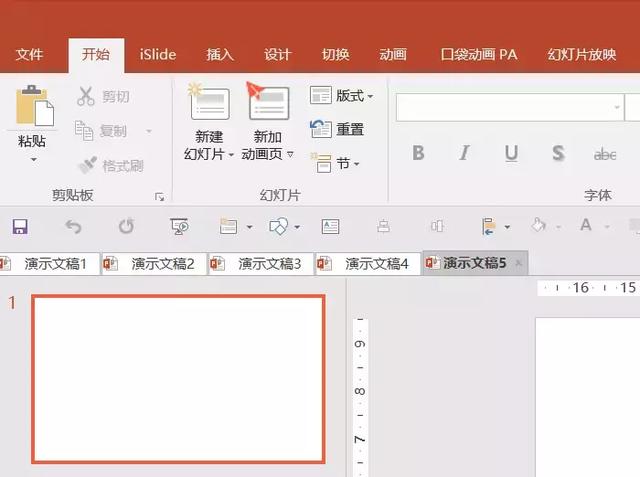This screenshot has width=640, height=477.
Task: Switch to document tab 演示文稿4
Action: tap(368, 264)
